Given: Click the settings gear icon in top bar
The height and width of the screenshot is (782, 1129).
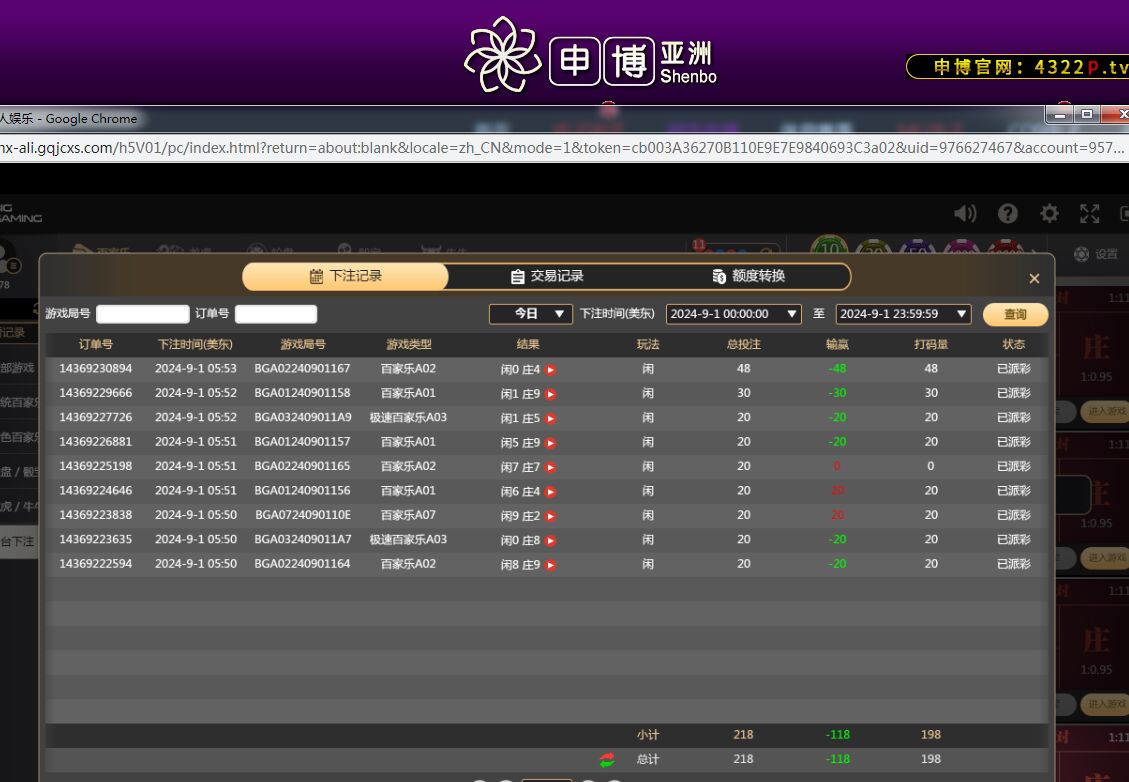Looking at the screenshot, I should click(1049, 213).
